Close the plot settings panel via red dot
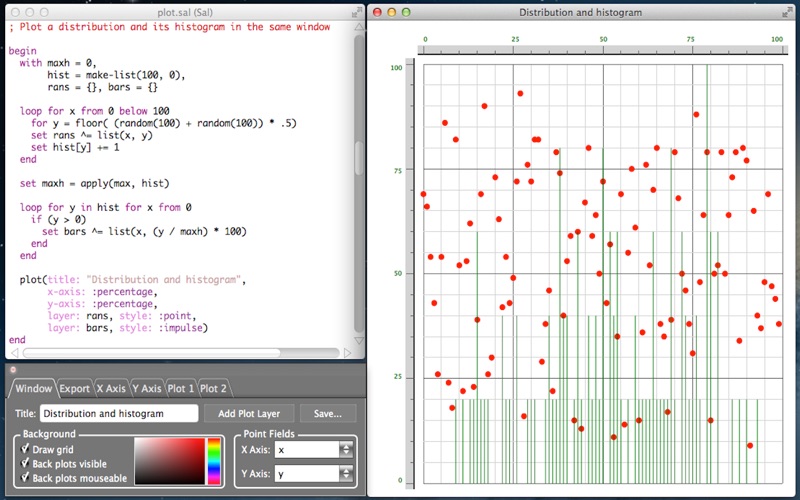The height and width of the screenshot is (500, 800). [13, 369]
